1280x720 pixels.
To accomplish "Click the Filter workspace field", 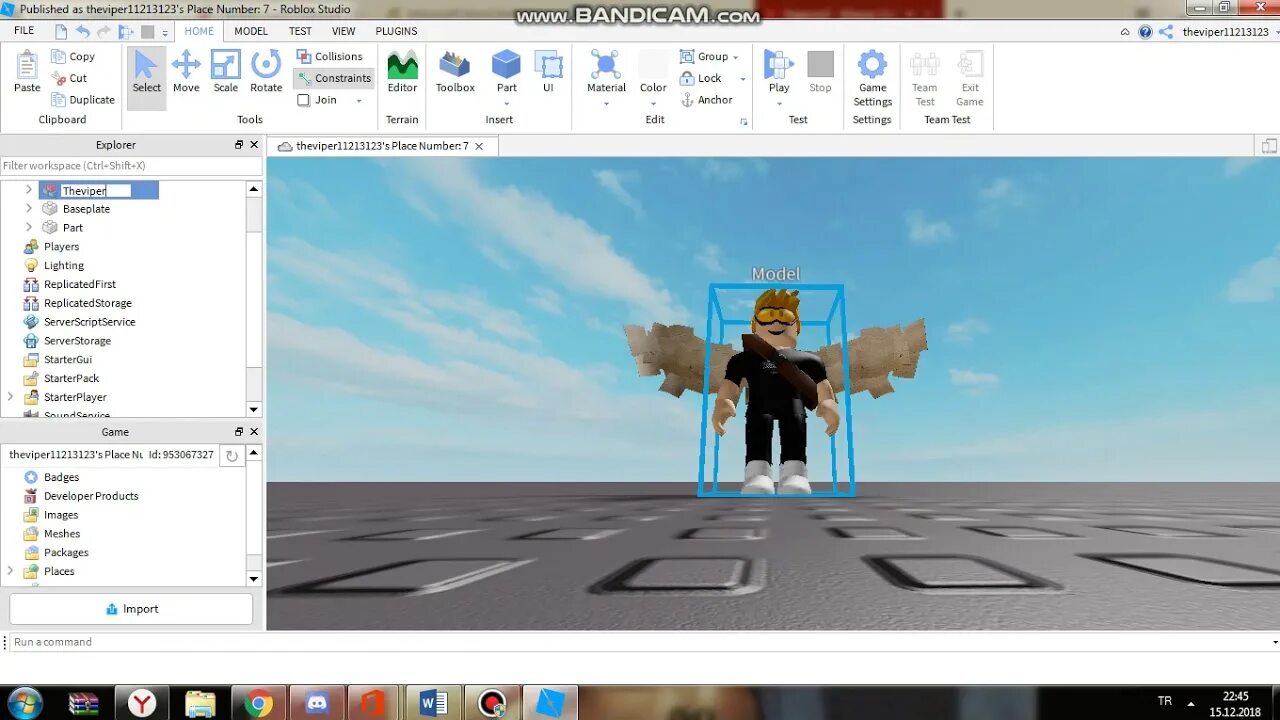I will pos(131,165).
